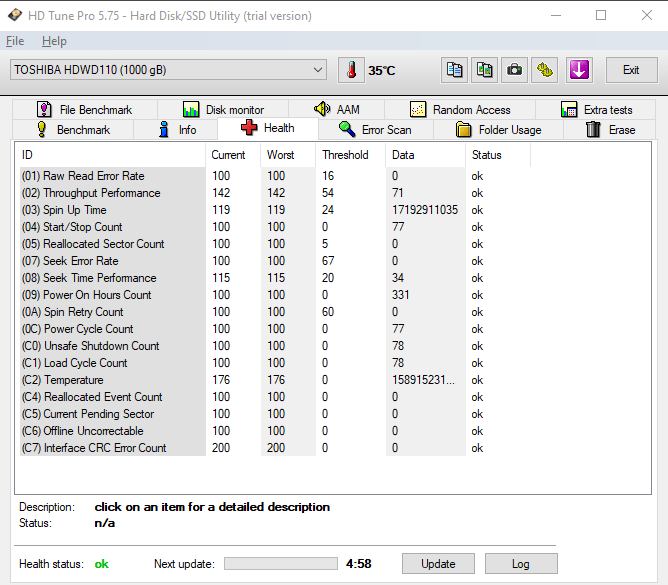Image resolution: width=668 pixels, height=585 pixels.
Task: Select the Spin Retry Count row
Action: (275, 312)
